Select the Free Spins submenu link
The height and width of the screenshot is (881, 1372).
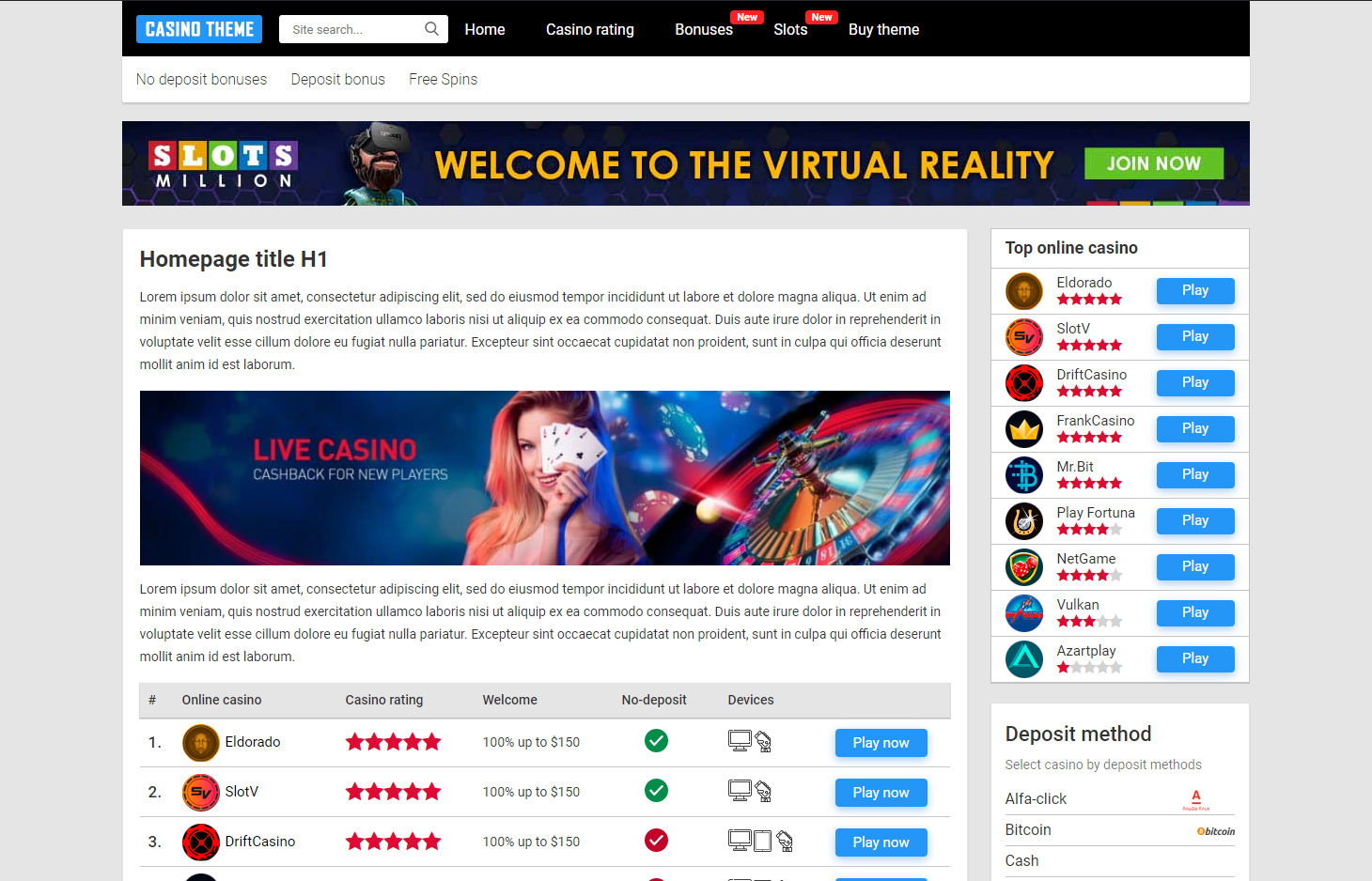(444, 80)
